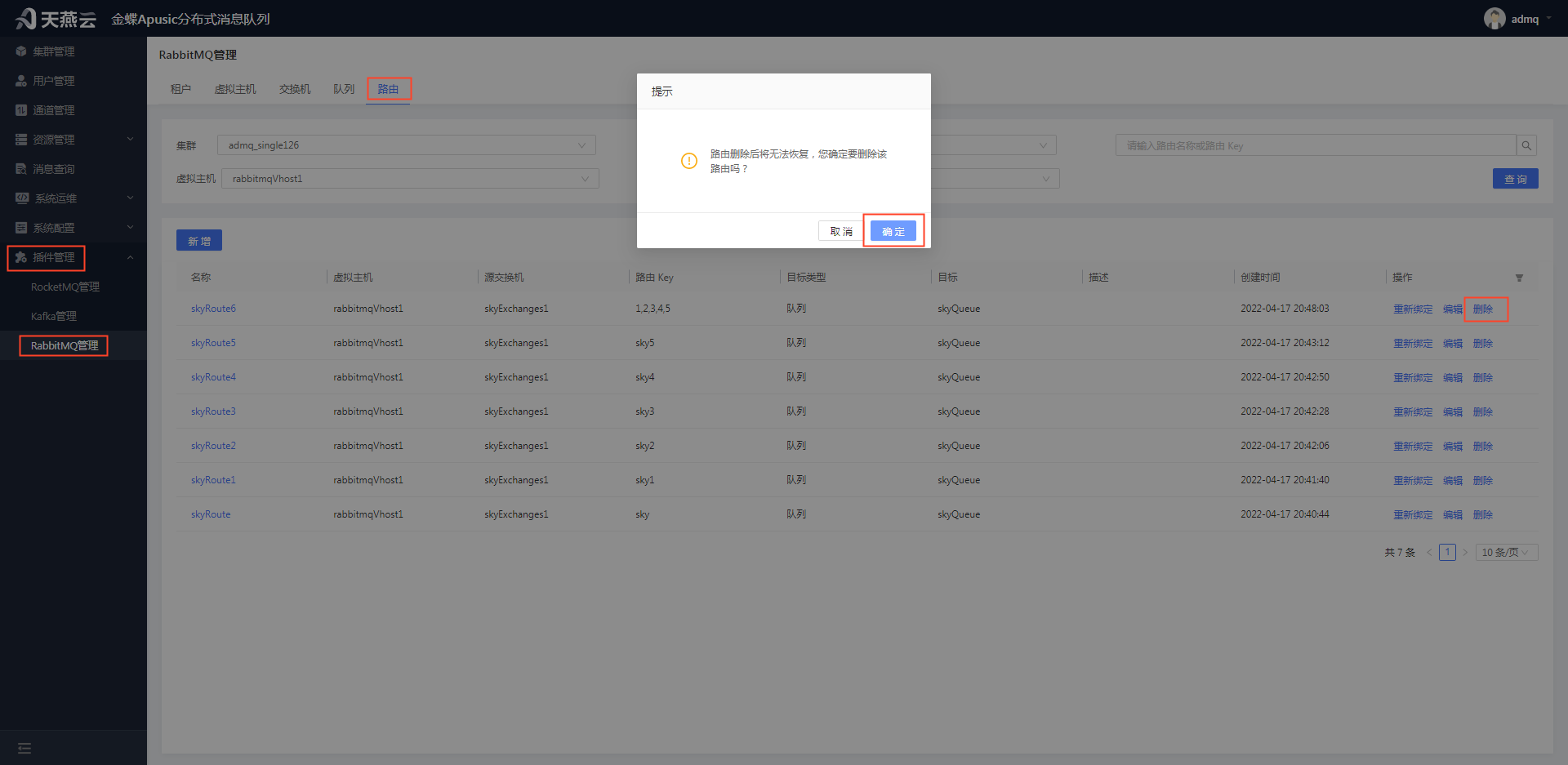Open the skyRoute5 name link

point(213,343)
